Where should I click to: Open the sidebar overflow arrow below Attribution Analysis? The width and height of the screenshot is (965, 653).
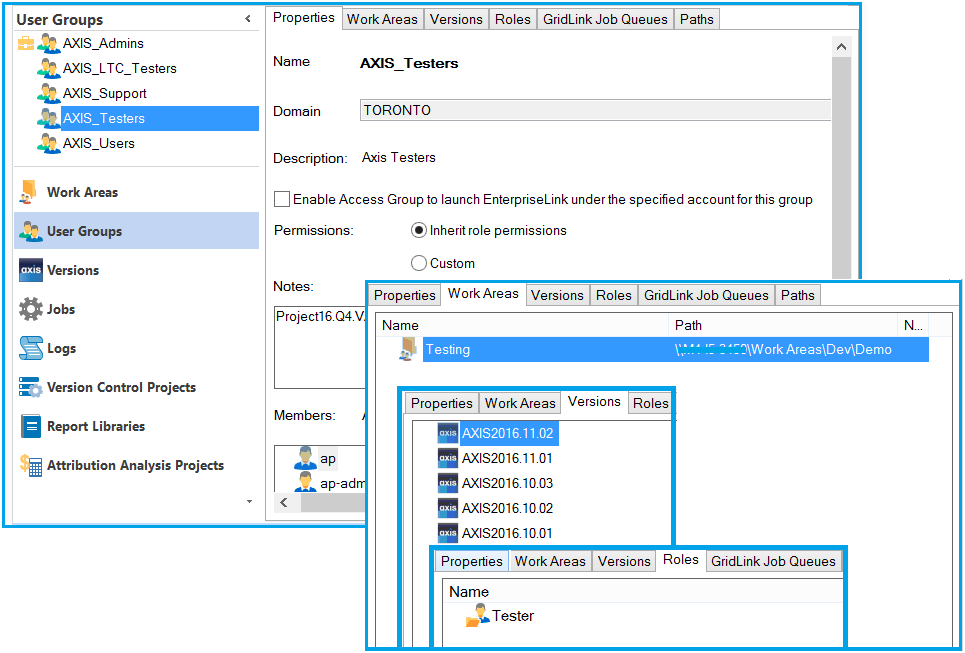249,502
